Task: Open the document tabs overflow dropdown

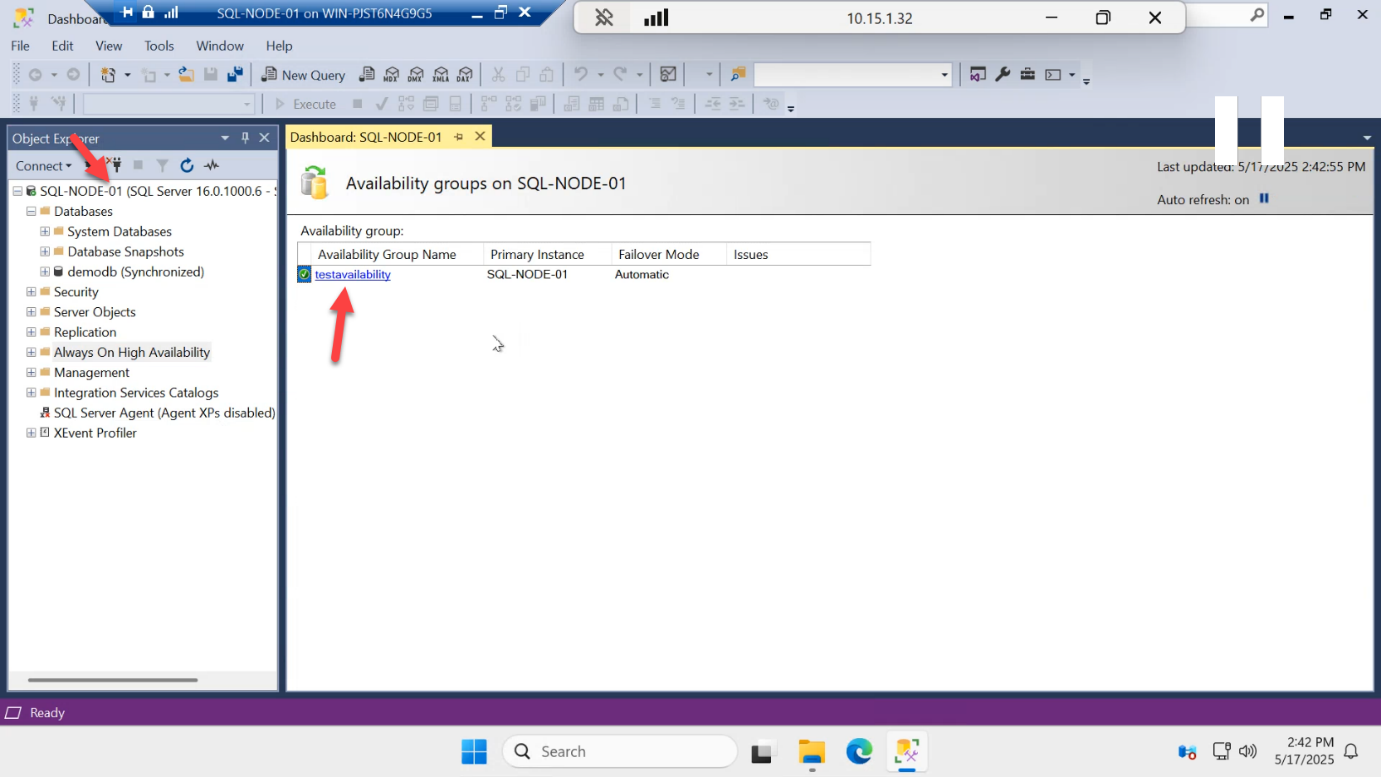Action: point(1367,138)
